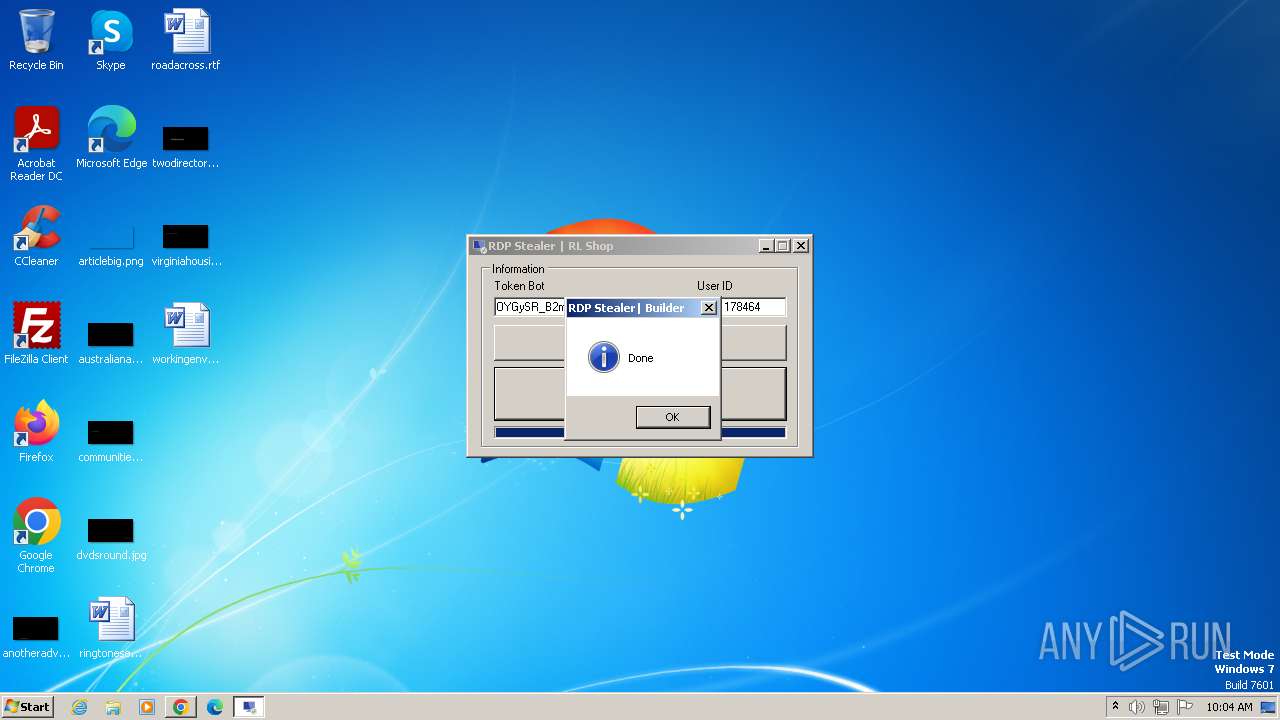Close the RDP Stealer Builder dialog
Image resolution: width=1280 pixels, height=720 pixels.
(x=708, y=308)
